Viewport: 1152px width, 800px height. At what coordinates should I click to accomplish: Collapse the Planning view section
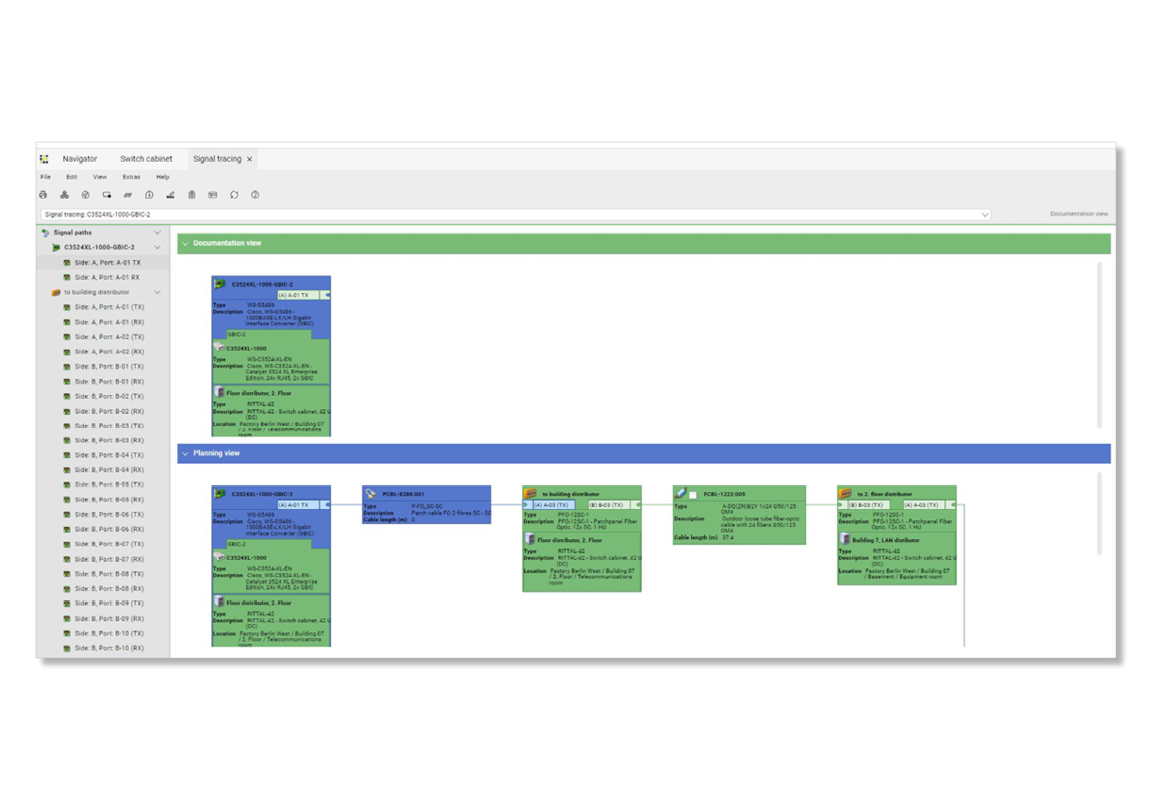[x=185, y=453]
